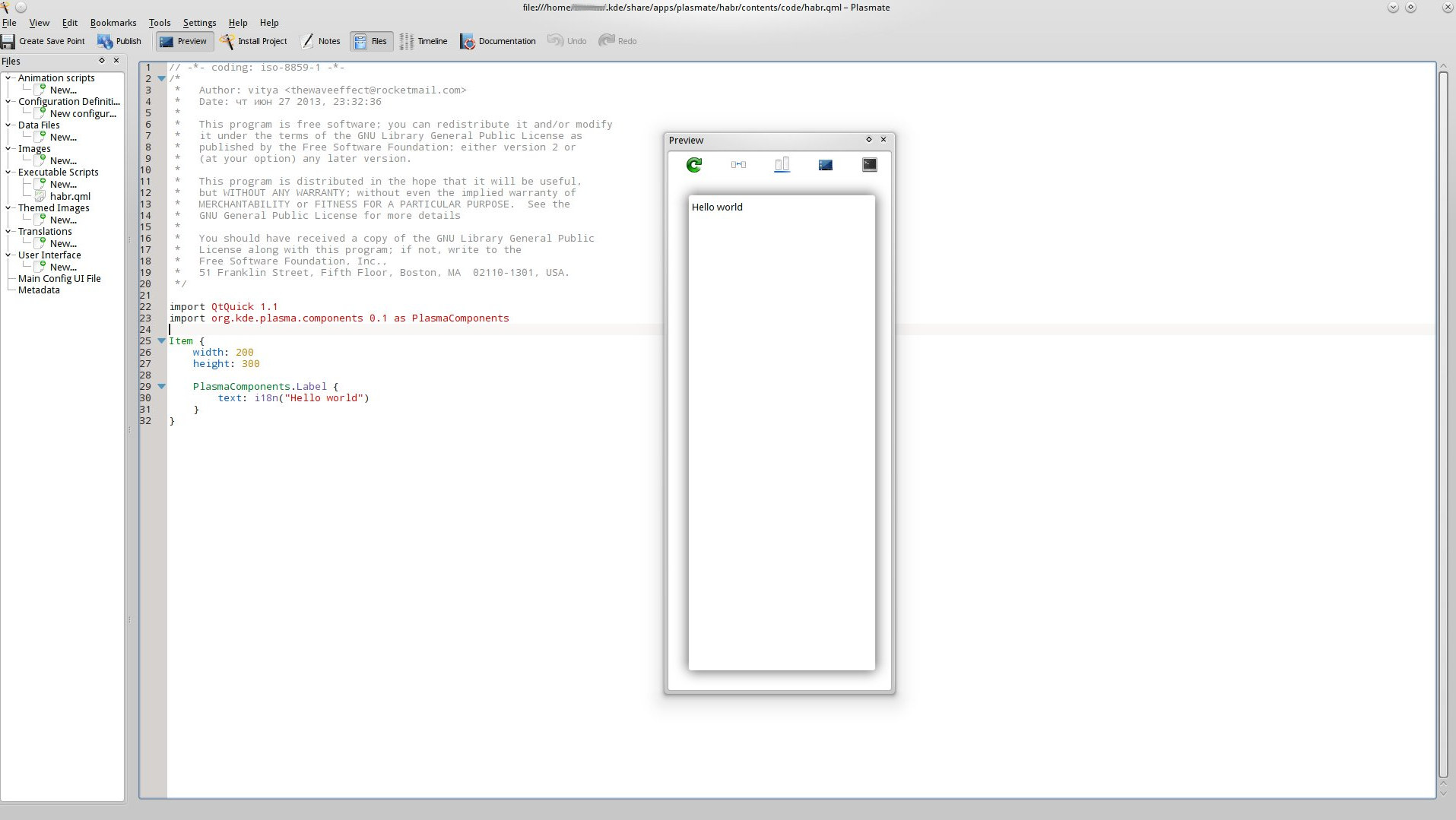
Task: Toggle the Files panel visibility
Action: pyautogui.click(x=370, y=41)
